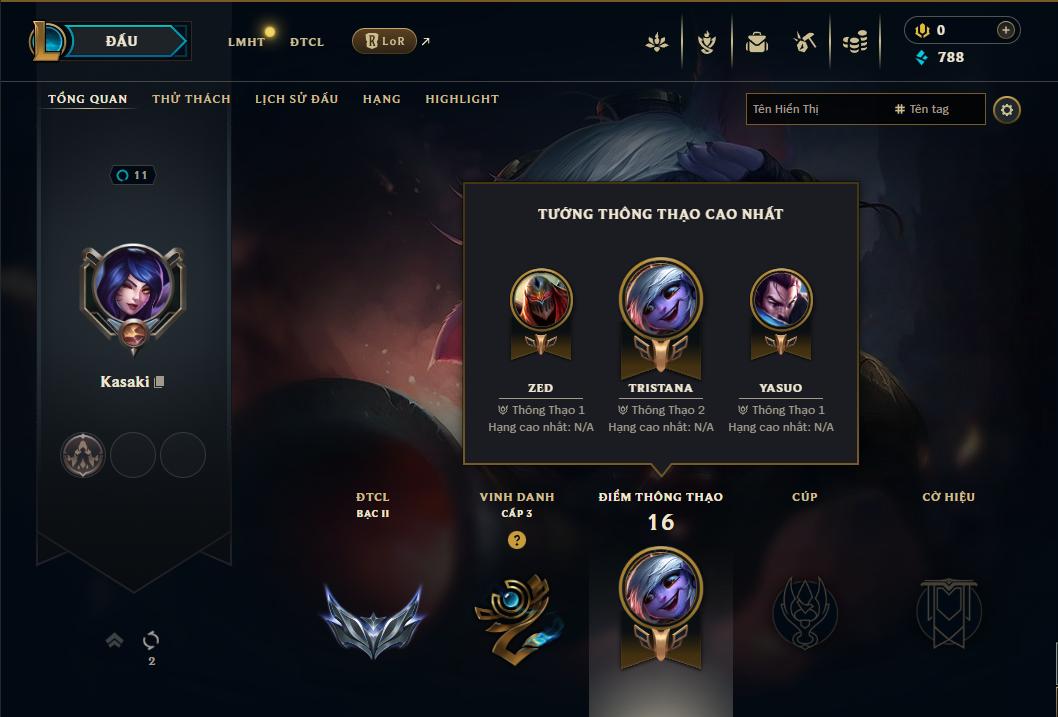The height and width of the screenshot is (717, 1058).
Task: Open the Store coins icon
Action: (x=855, y=42)
